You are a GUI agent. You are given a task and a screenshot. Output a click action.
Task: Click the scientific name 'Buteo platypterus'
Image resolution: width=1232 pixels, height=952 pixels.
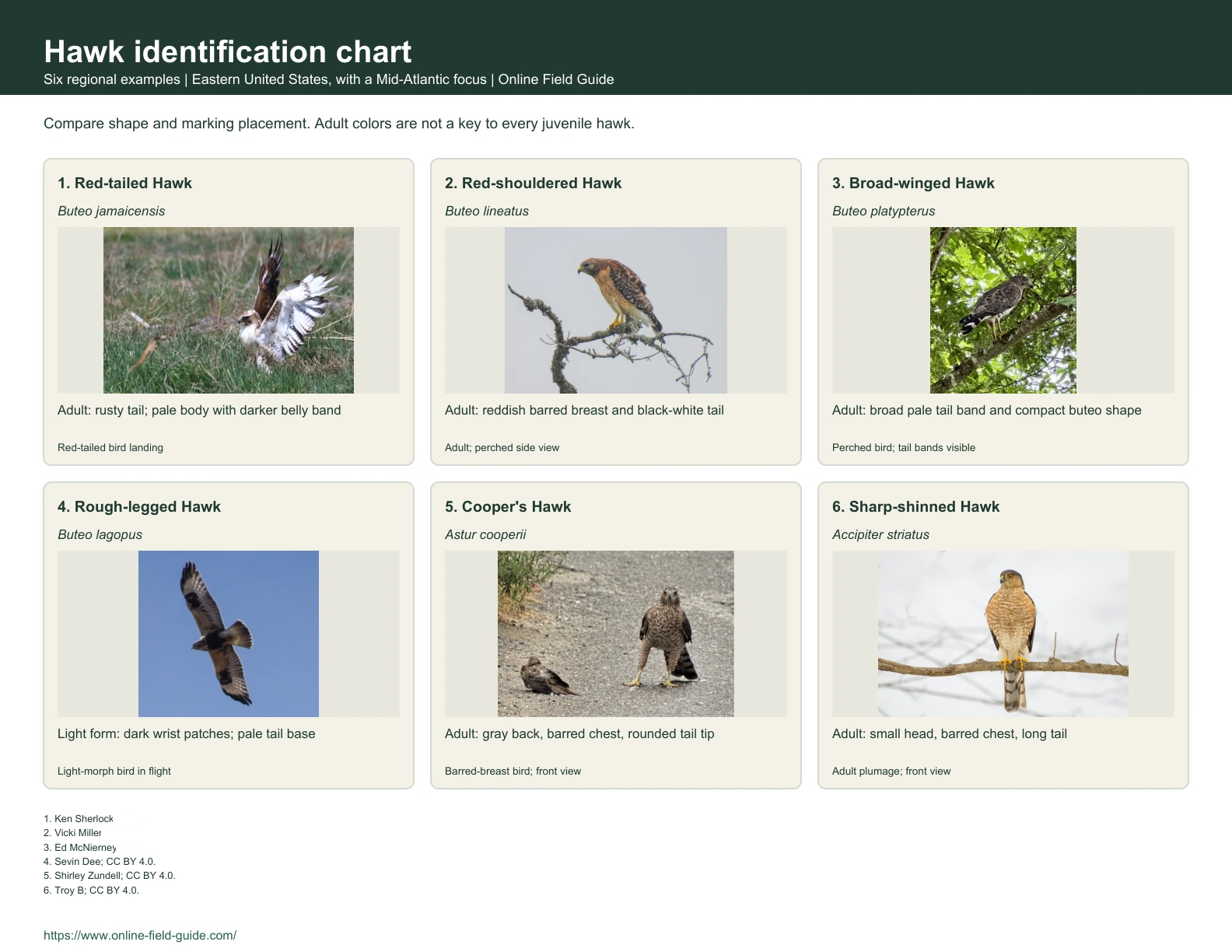click(884, 211)
